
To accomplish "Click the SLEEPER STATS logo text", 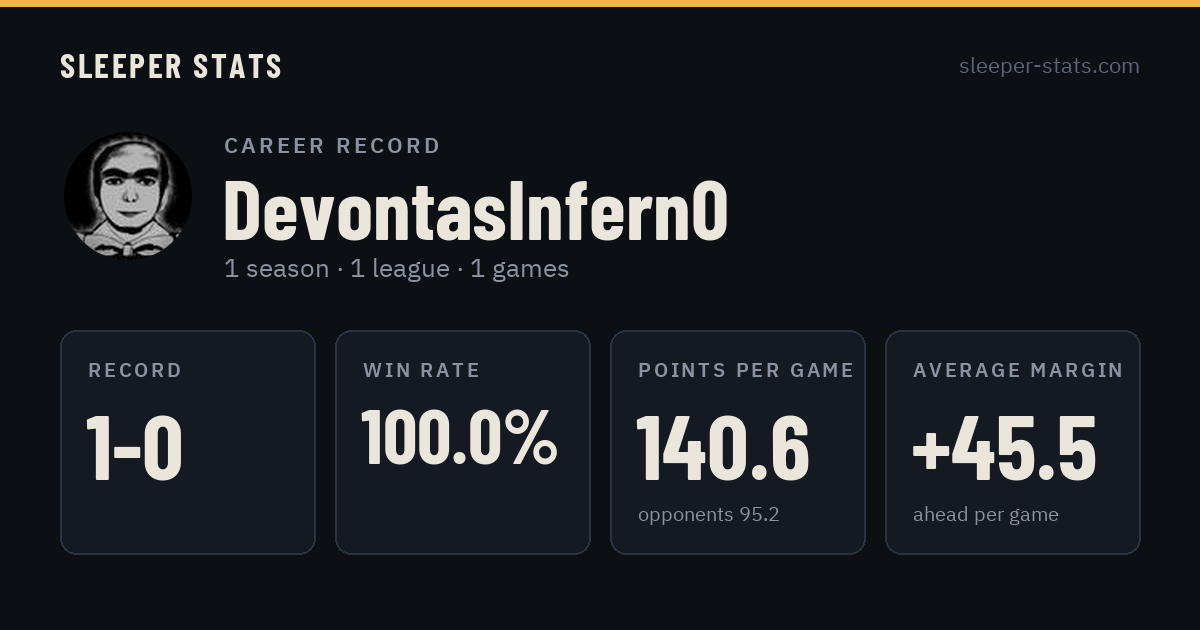I will 171,66.
